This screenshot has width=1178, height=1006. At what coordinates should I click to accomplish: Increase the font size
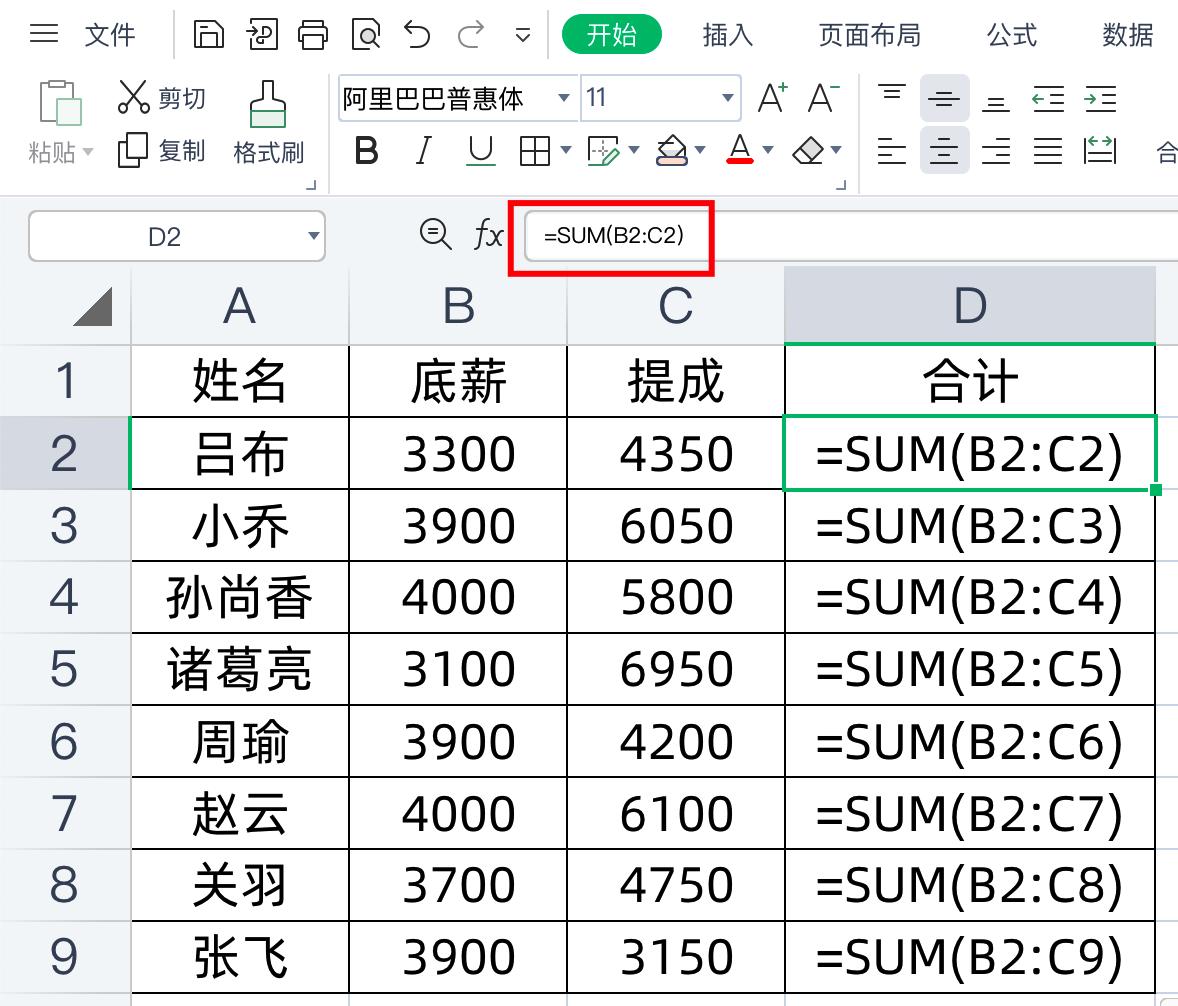click(770, 98)
